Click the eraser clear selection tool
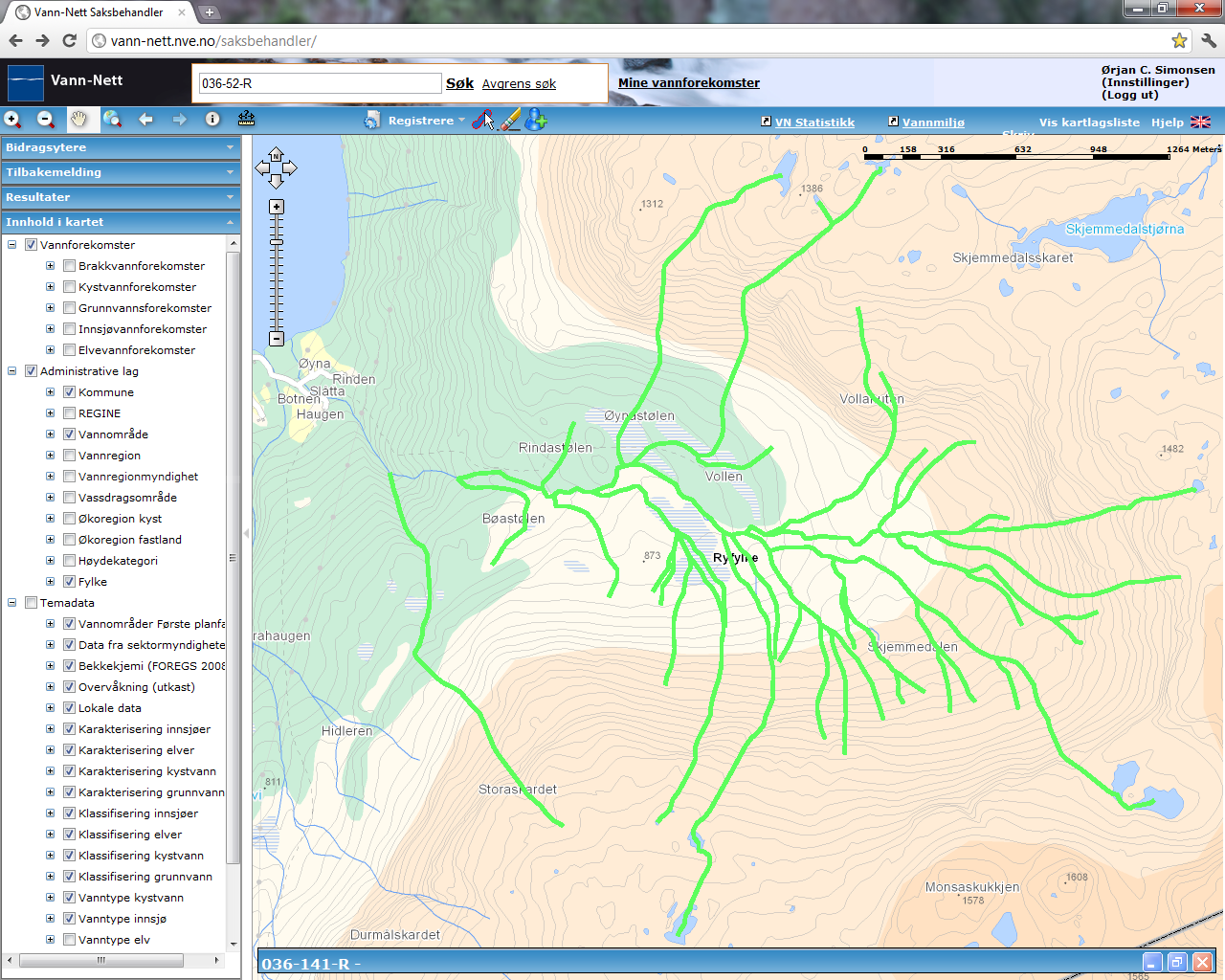 point(510,120)
